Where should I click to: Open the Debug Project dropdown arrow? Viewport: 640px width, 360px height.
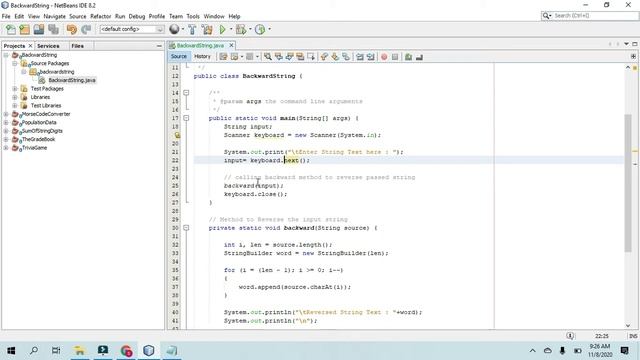pos(250,29)
